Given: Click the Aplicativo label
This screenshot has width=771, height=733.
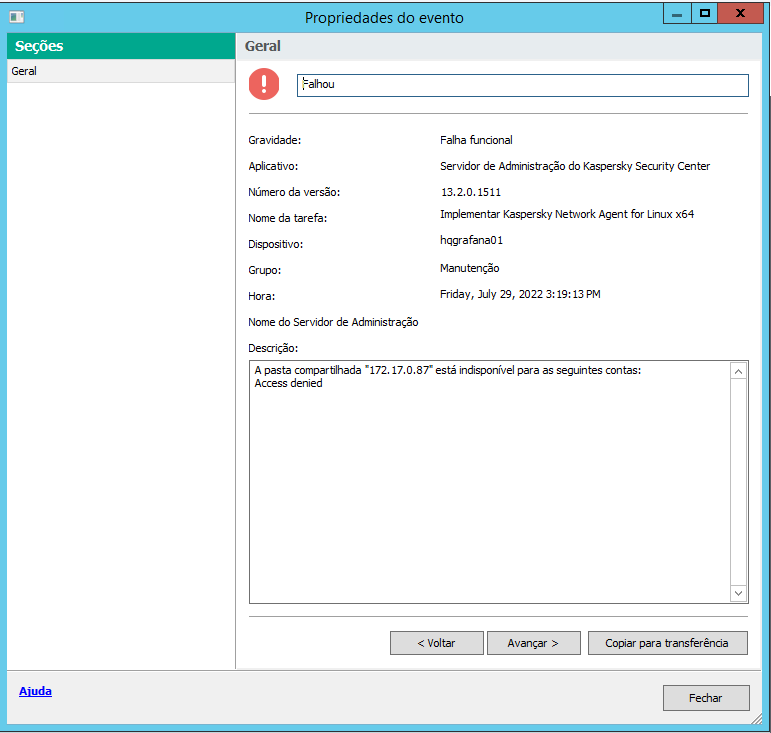Looking at the screenshot, I should click(273, 167).
